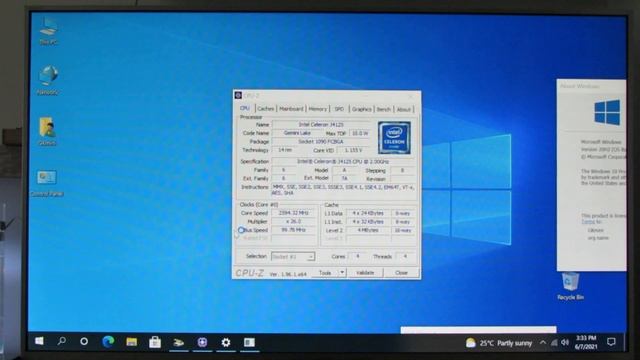Click the Gemini Lake code name value

point(298,133)
